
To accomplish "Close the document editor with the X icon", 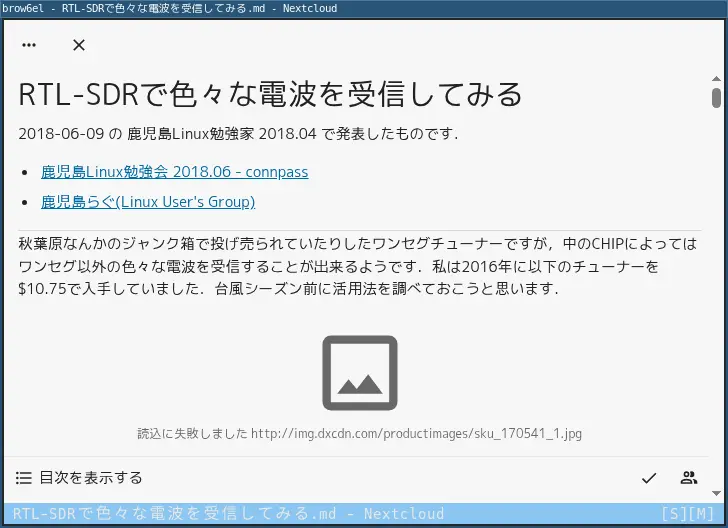I will [79, 45].
